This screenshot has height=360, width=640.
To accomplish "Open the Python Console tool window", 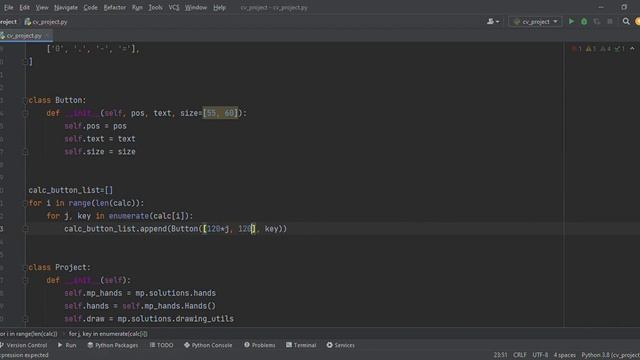I will point(208,345).
